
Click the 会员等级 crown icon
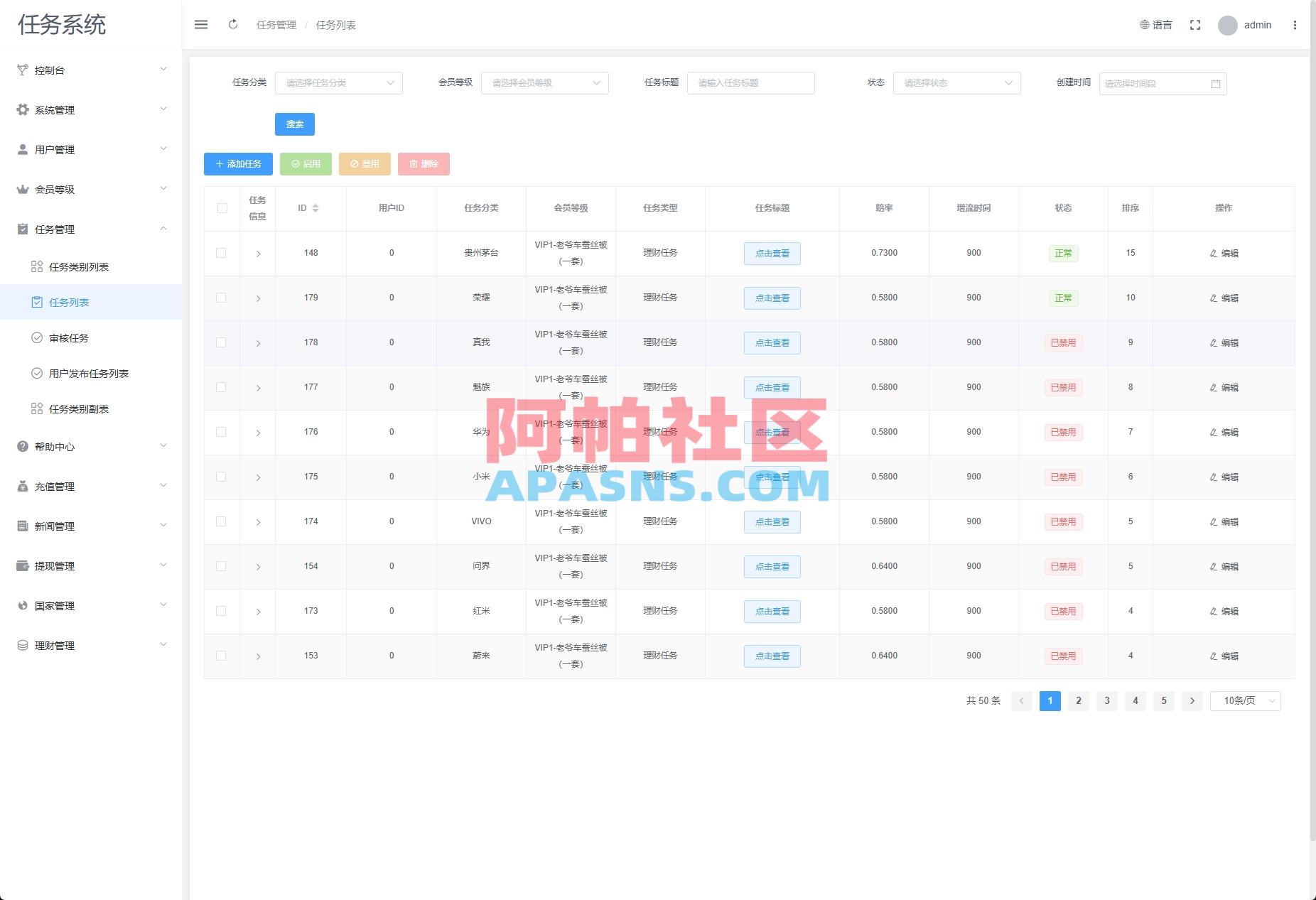(21, 189)
